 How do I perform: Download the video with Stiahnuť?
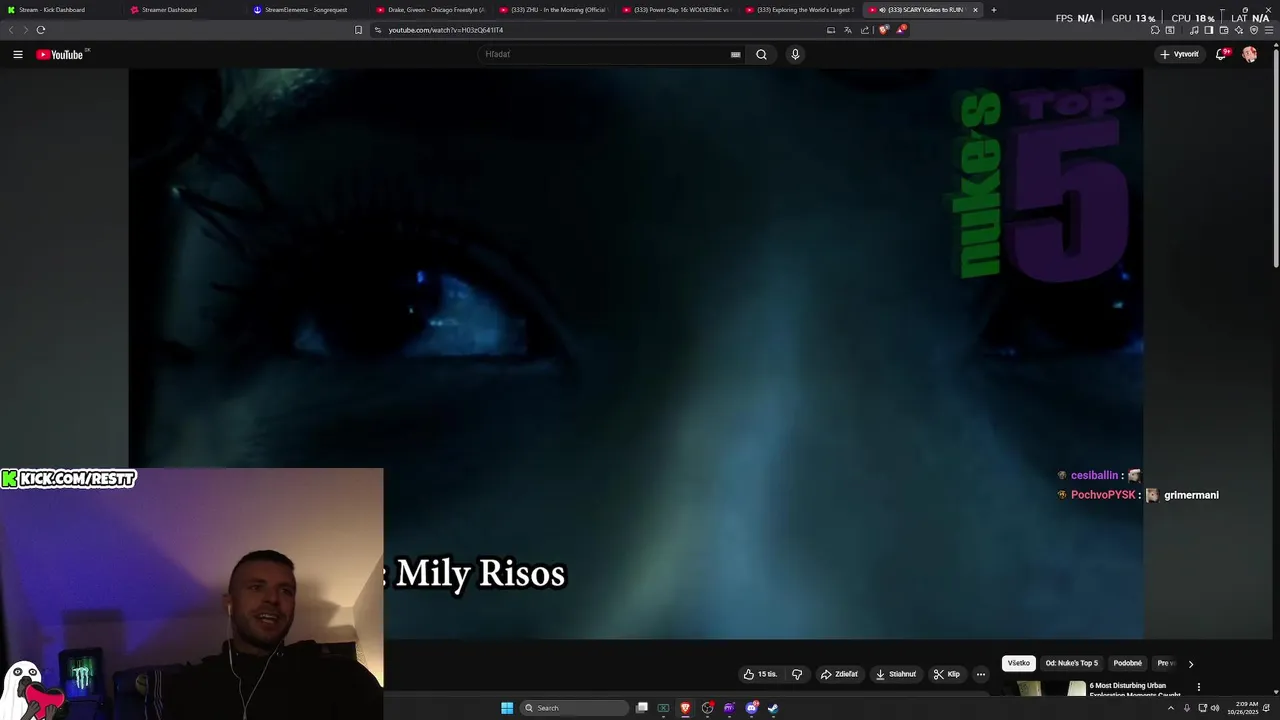(x=895, y=674)
